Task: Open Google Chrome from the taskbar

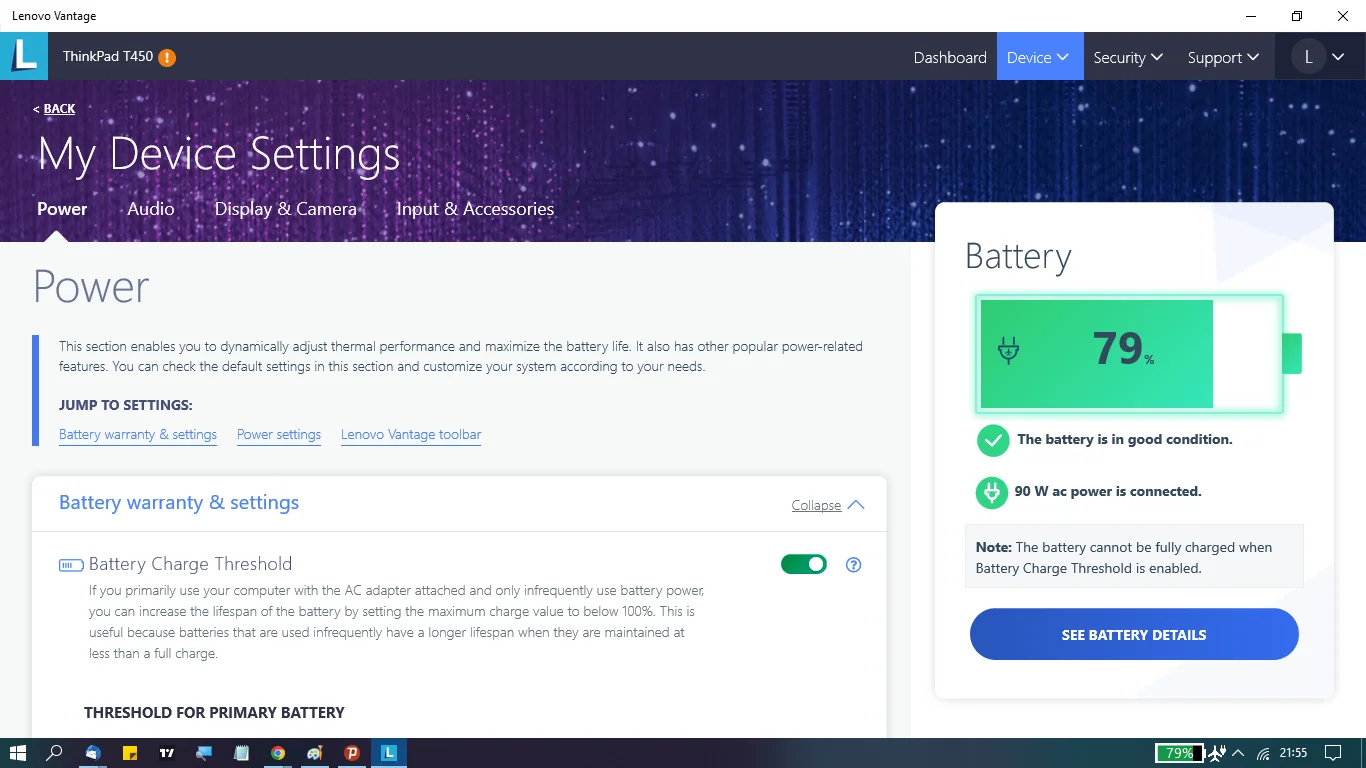Action: click(x=278, y=753)
